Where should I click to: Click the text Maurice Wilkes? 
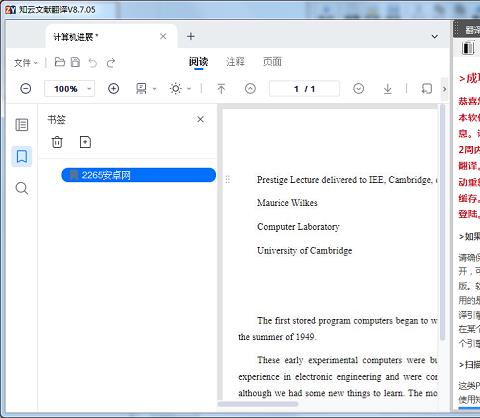(287, 203)
